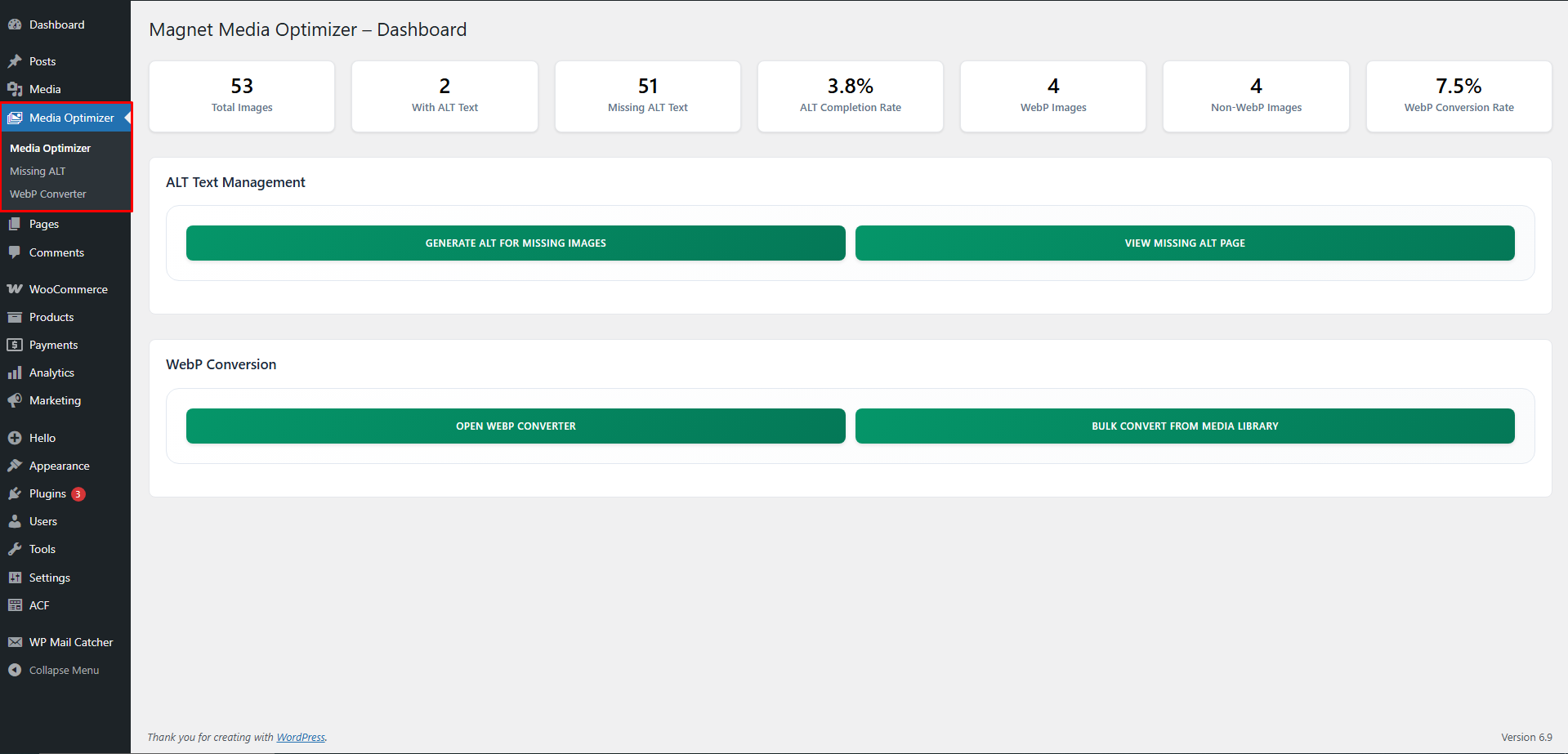Click the page title 'Magnet Media Optimizer – Dashboard'
This screenshot has width=1568, height=754.
(308, 29)
